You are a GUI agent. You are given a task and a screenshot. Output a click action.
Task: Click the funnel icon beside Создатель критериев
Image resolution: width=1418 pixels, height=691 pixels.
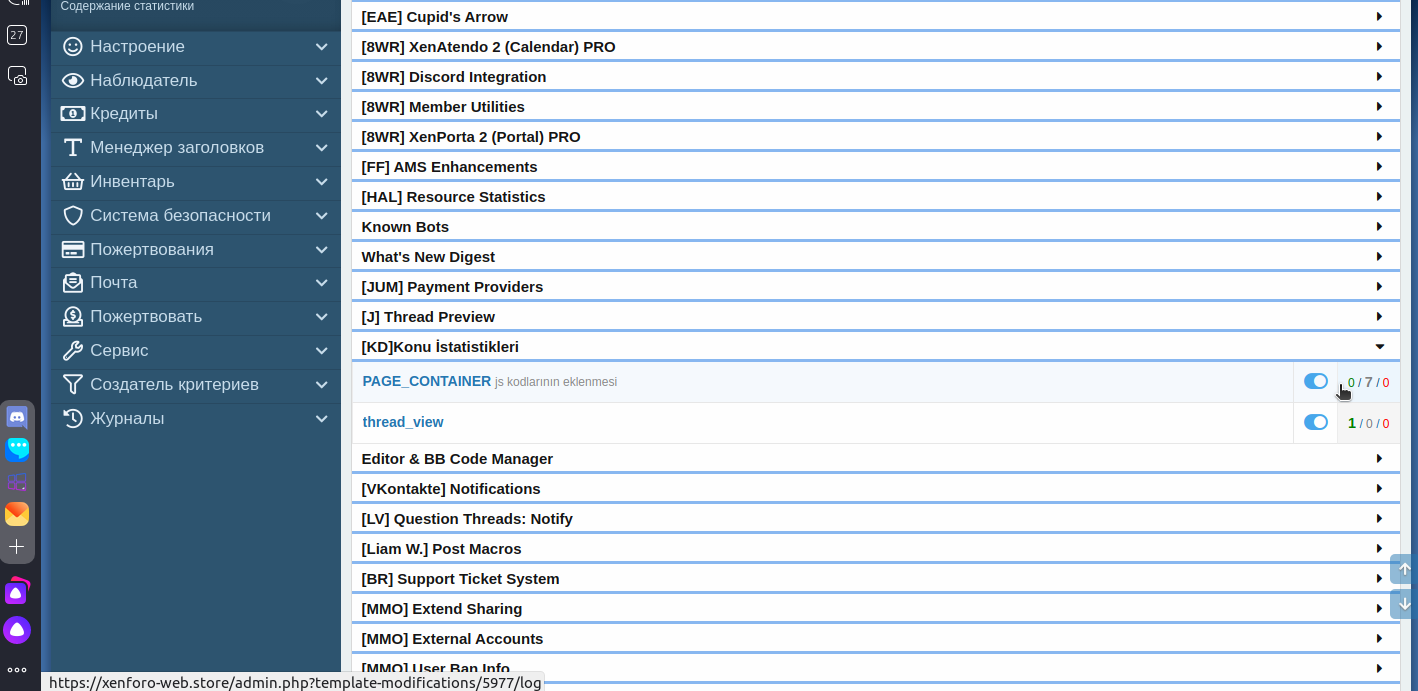tap(72, 385)
